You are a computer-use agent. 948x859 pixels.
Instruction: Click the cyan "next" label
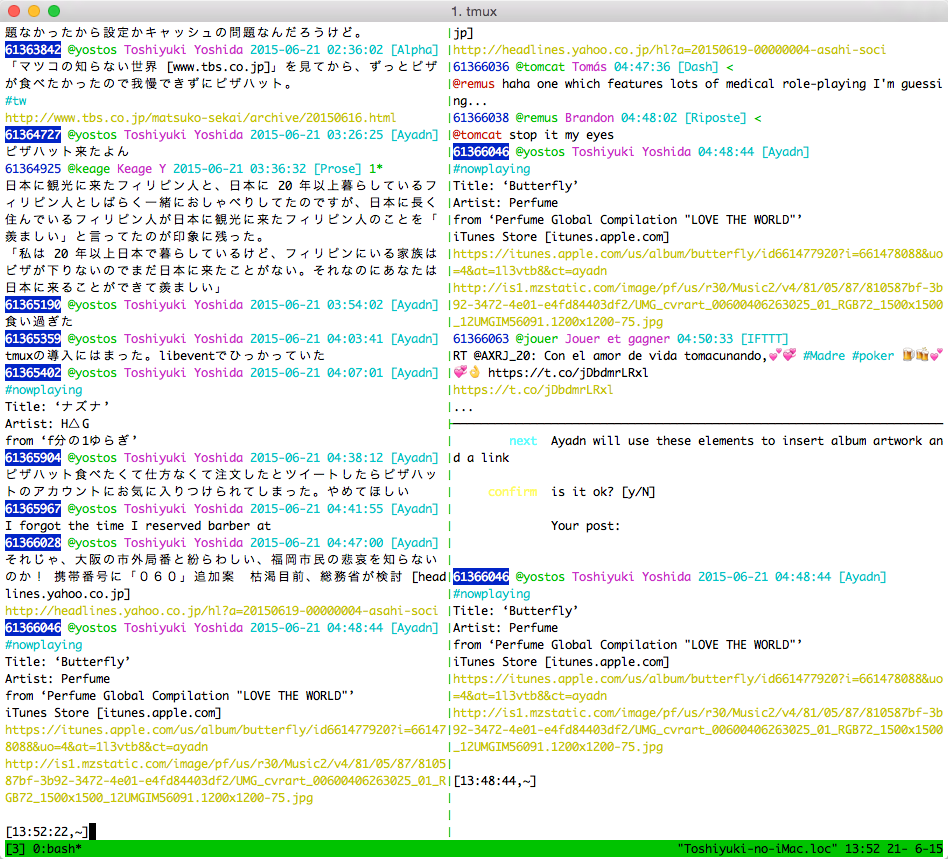click(522, 440)
